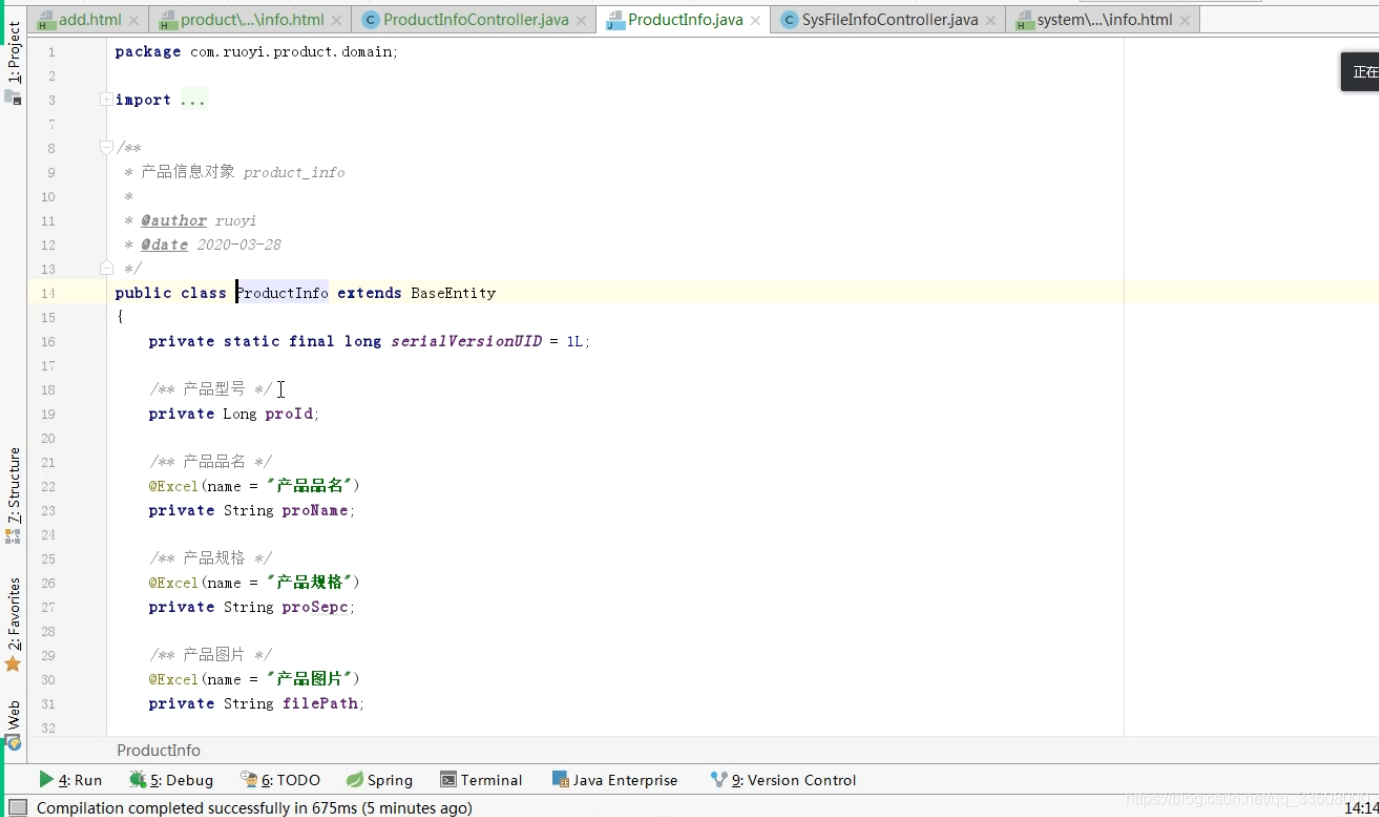Viewport: 1379px width, 817px height.
Task: Click the @date tag in Javadoc
Action: (x=164, y=245)
